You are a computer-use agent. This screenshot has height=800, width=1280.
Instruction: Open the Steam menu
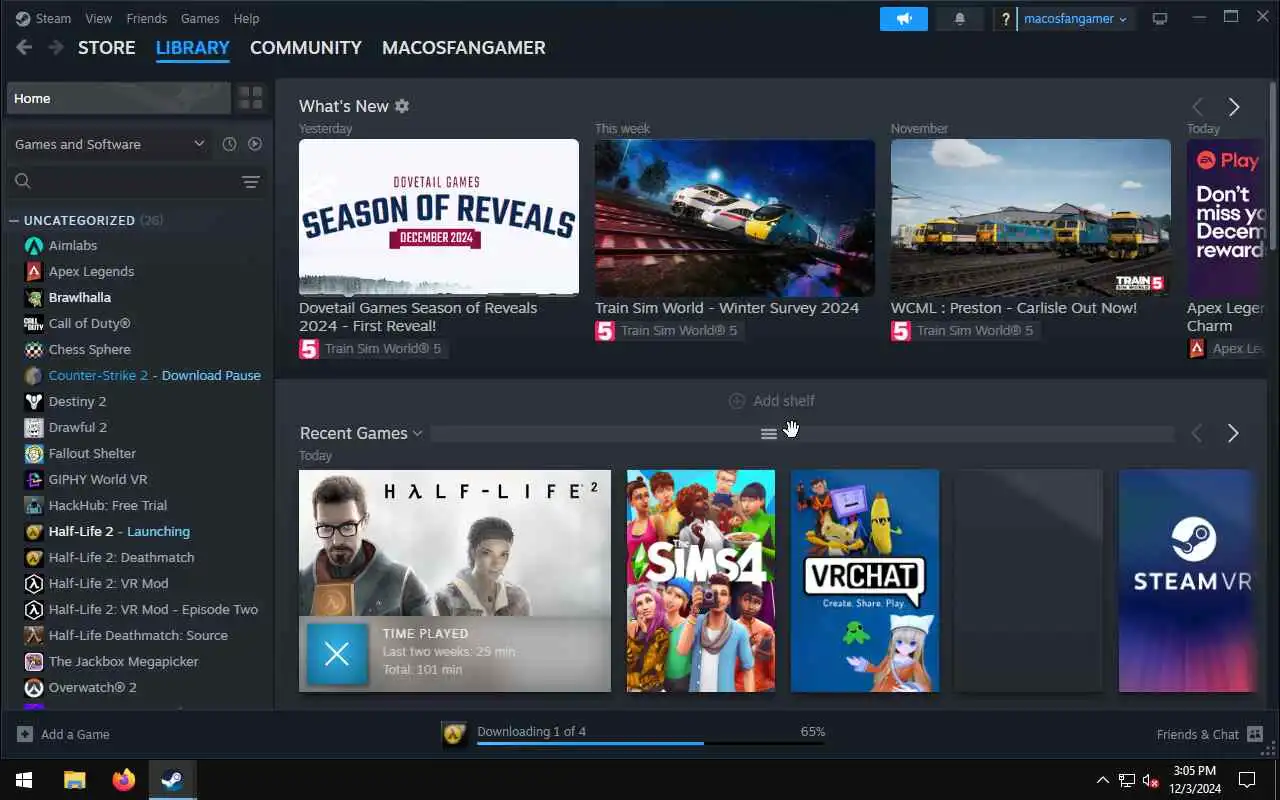[53, 18]
